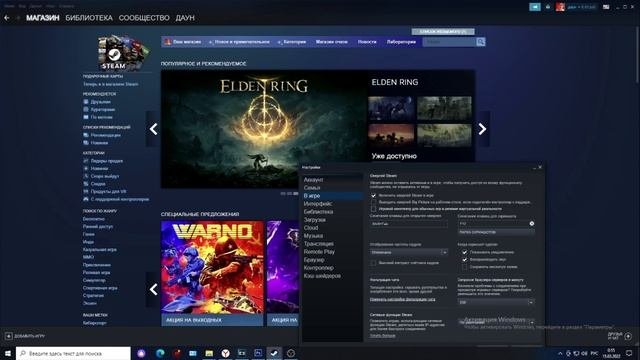Open the СООБЩЕСТВО tab
The image size is (640, 360).
(x=144, y=18)
